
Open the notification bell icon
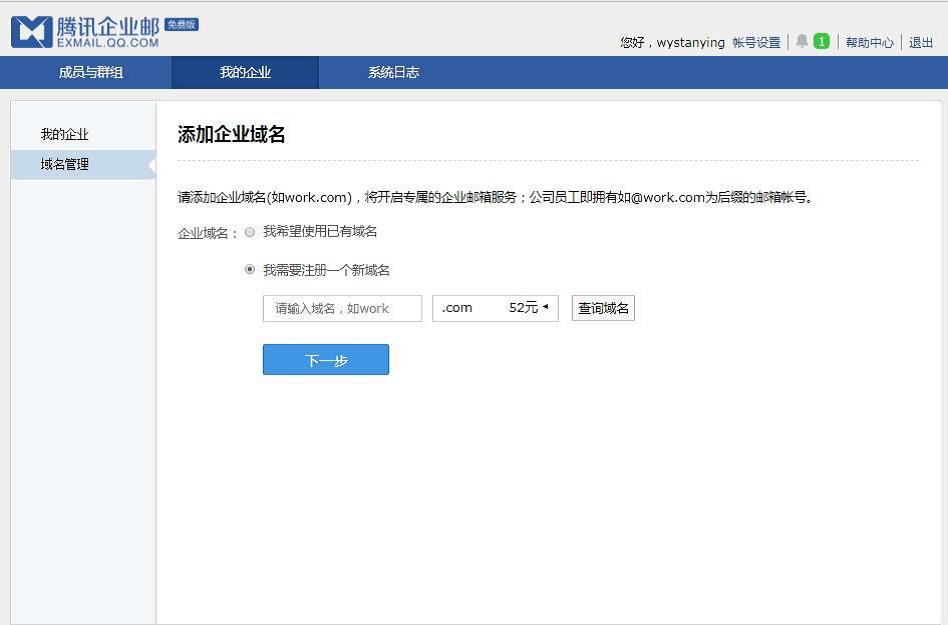[x=802, y=42]
